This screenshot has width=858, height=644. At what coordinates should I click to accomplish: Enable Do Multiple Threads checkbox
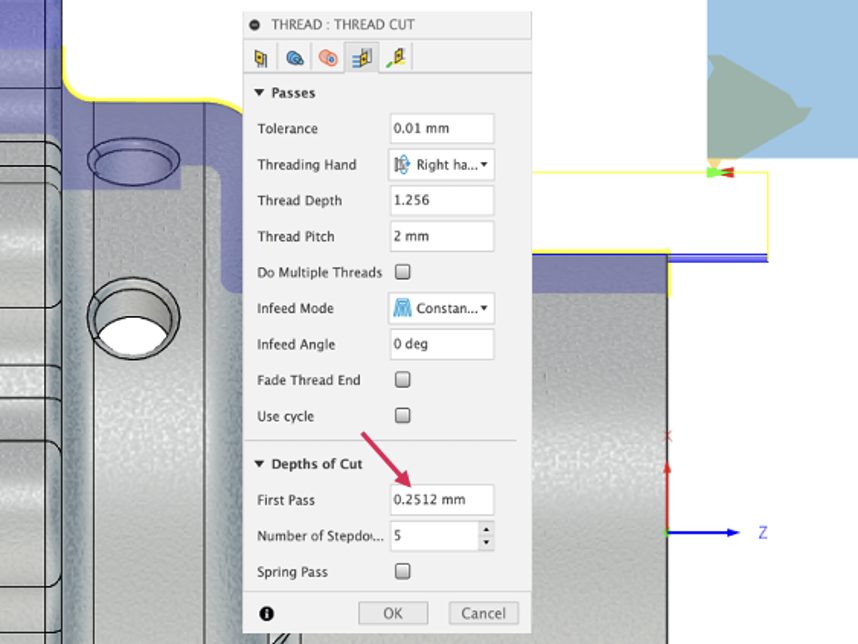coord(403,272)
